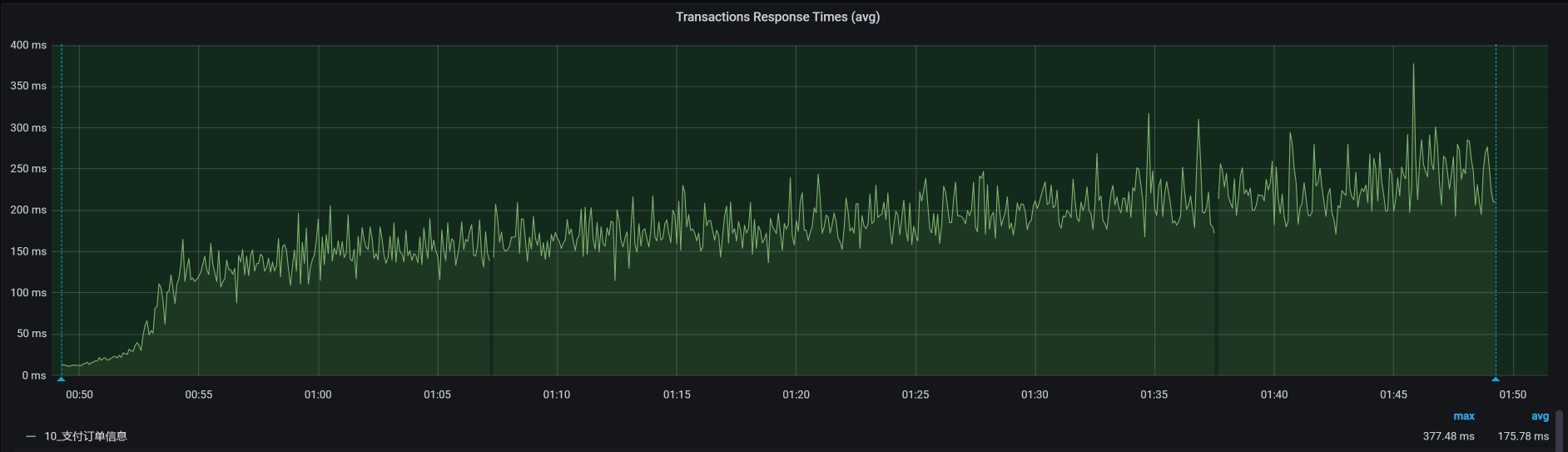Click the legend vertical scrollbar
The height and width of the screenshot is (452, 1568).
1559,429
